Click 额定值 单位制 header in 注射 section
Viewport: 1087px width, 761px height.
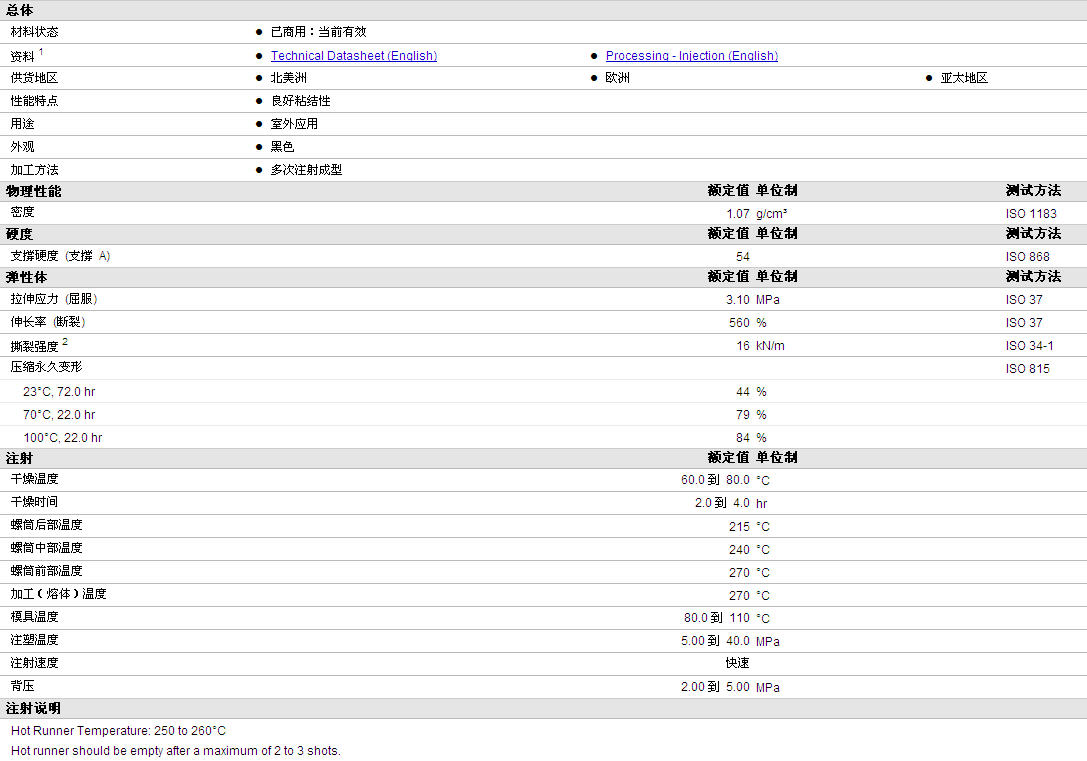[752, 457]
